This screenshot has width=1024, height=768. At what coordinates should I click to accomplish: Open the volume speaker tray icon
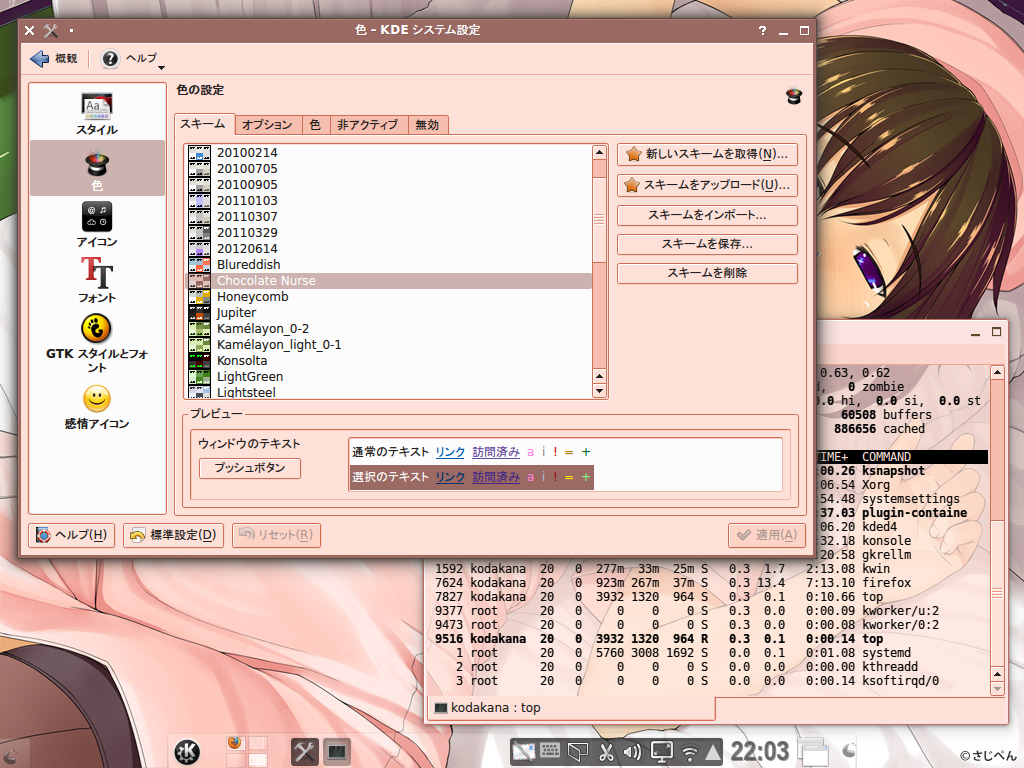(x=632, y=752)
